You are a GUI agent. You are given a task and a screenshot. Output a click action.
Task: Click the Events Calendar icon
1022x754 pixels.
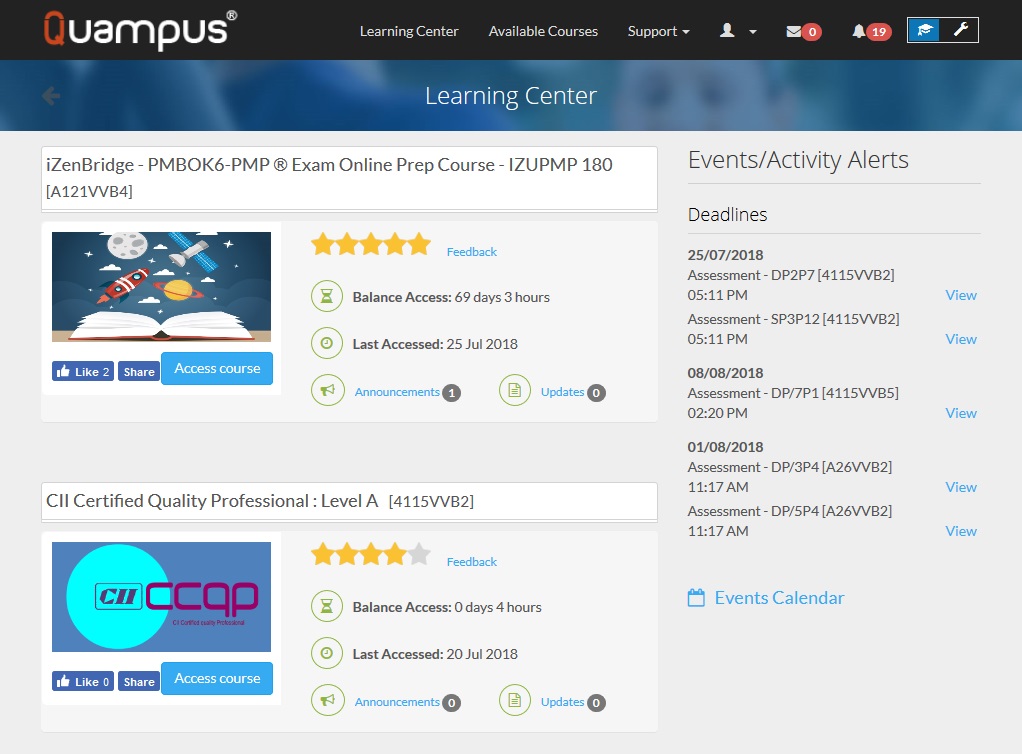click(x=697, y=598)
